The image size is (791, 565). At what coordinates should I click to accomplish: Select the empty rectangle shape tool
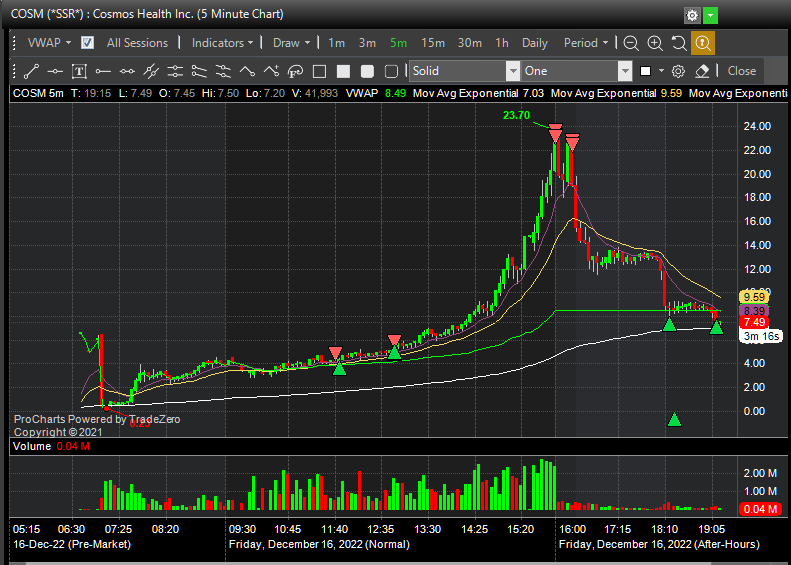pyautogui.click(x=319, y=71)
